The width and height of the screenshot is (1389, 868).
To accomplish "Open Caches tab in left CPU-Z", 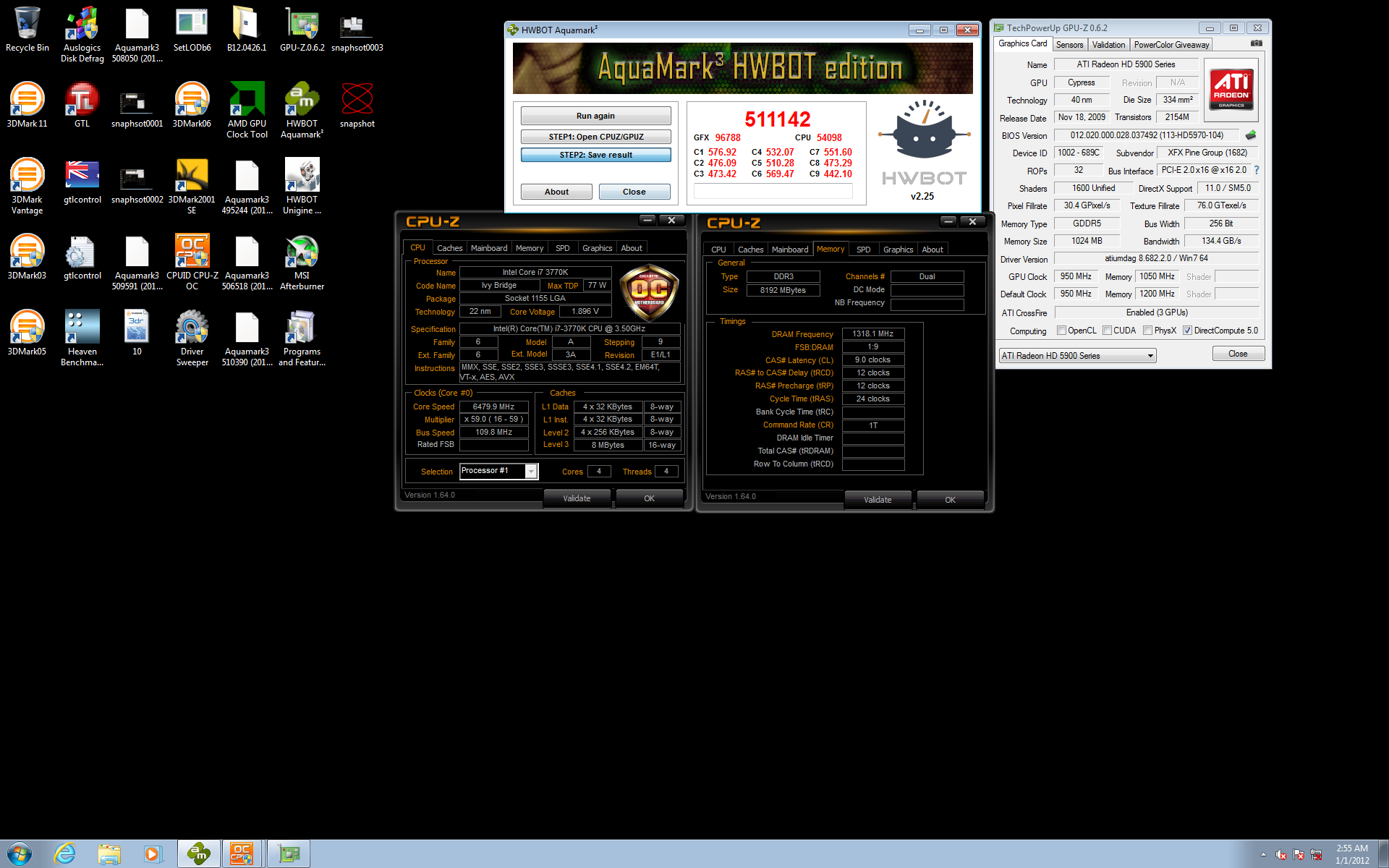I will [450, 248].
